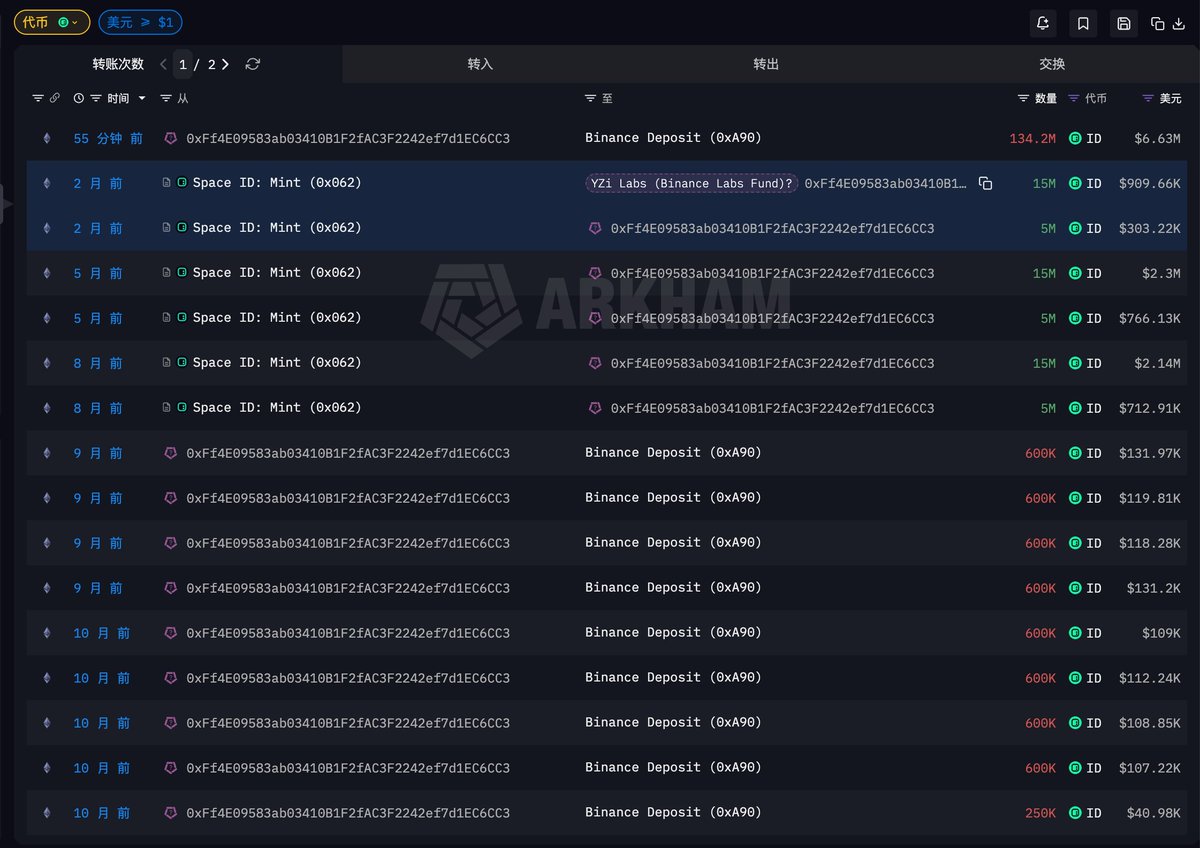The height and width of the screenshot is (848, 1200).
Task: Save the filter using the floppy disk icon
Action: [1124, 23]
